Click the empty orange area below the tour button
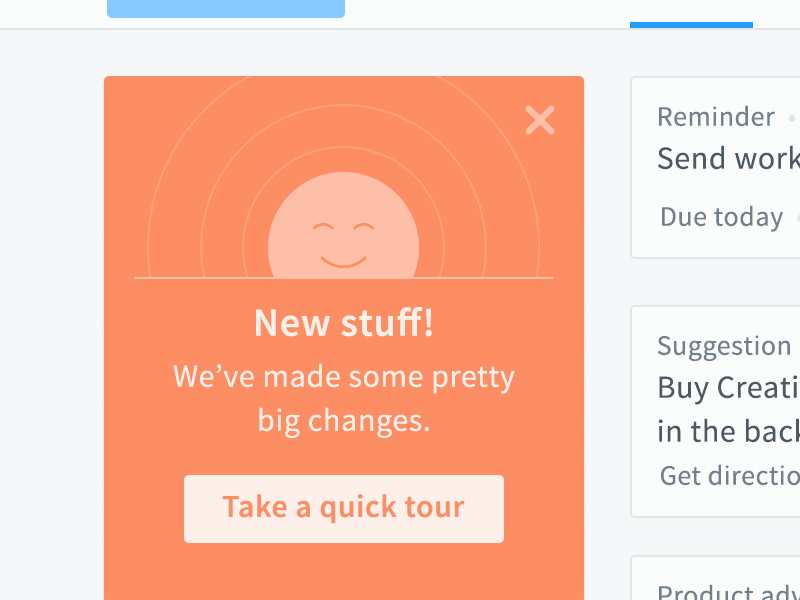The width and height of the screenshot is (800, 600). 344,571
